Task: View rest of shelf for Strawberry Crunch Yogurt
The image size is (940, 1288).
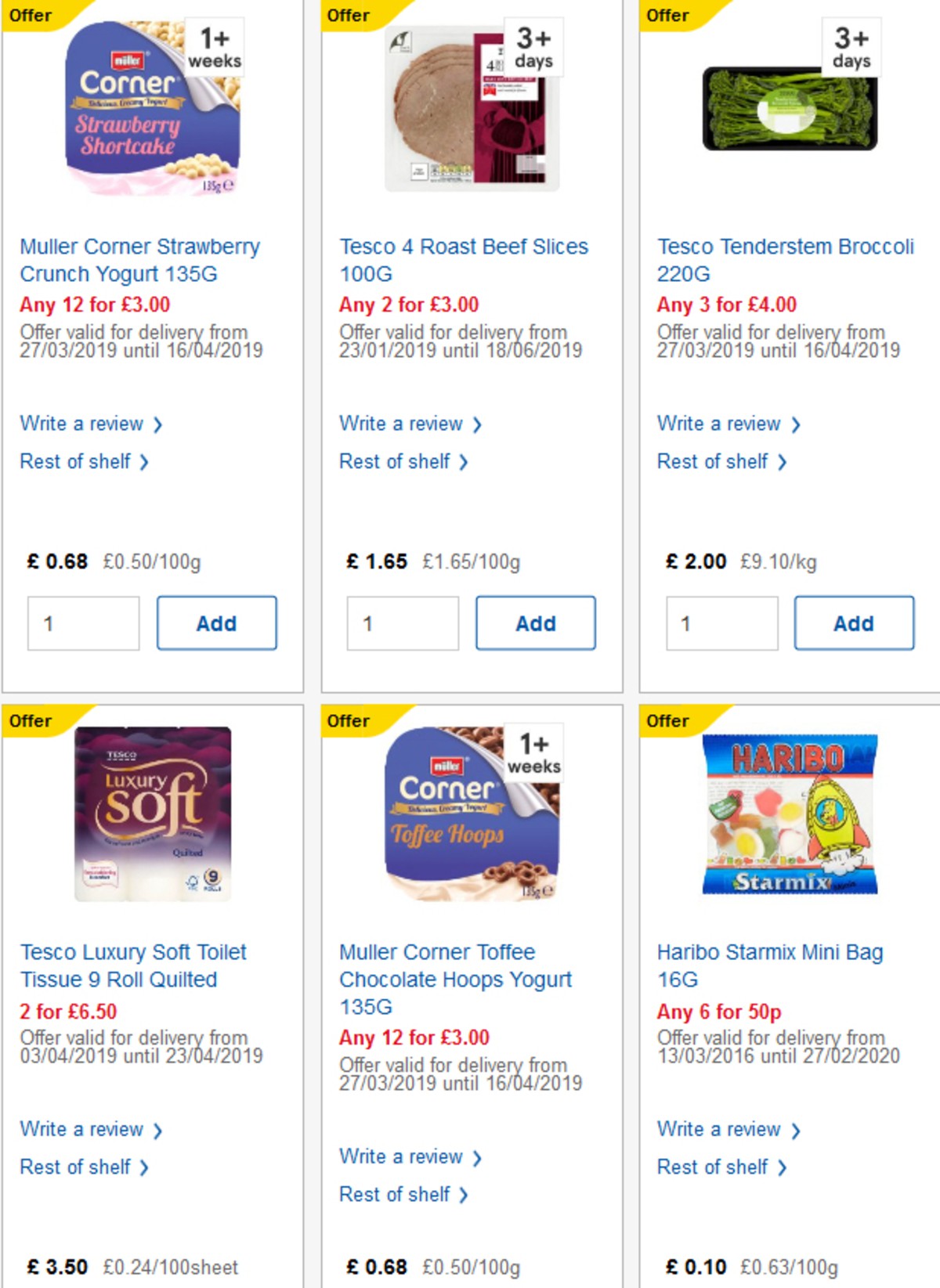Action: [80, 461]
